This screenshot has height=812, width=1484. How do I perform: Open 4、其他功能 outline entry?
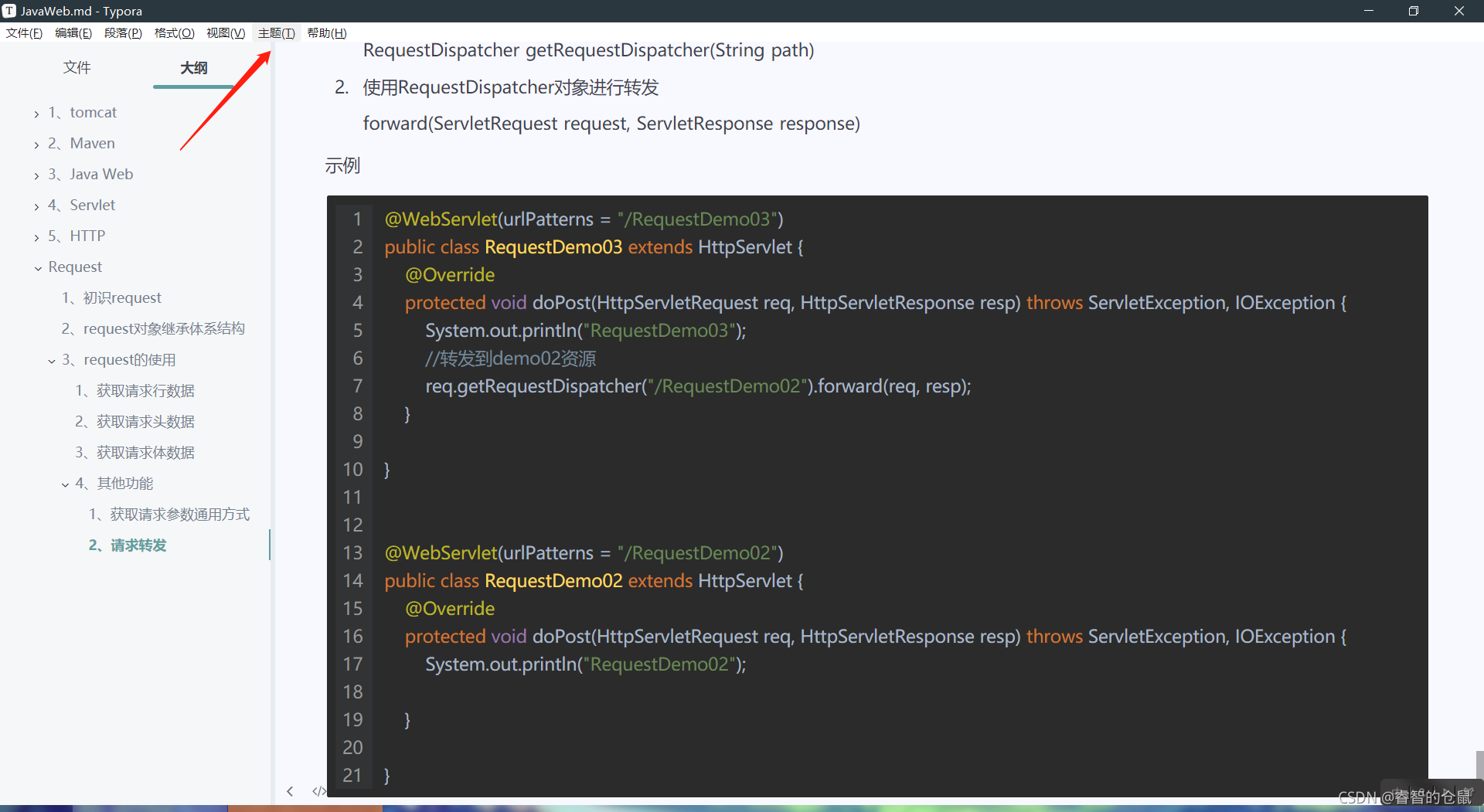[114, 484]
